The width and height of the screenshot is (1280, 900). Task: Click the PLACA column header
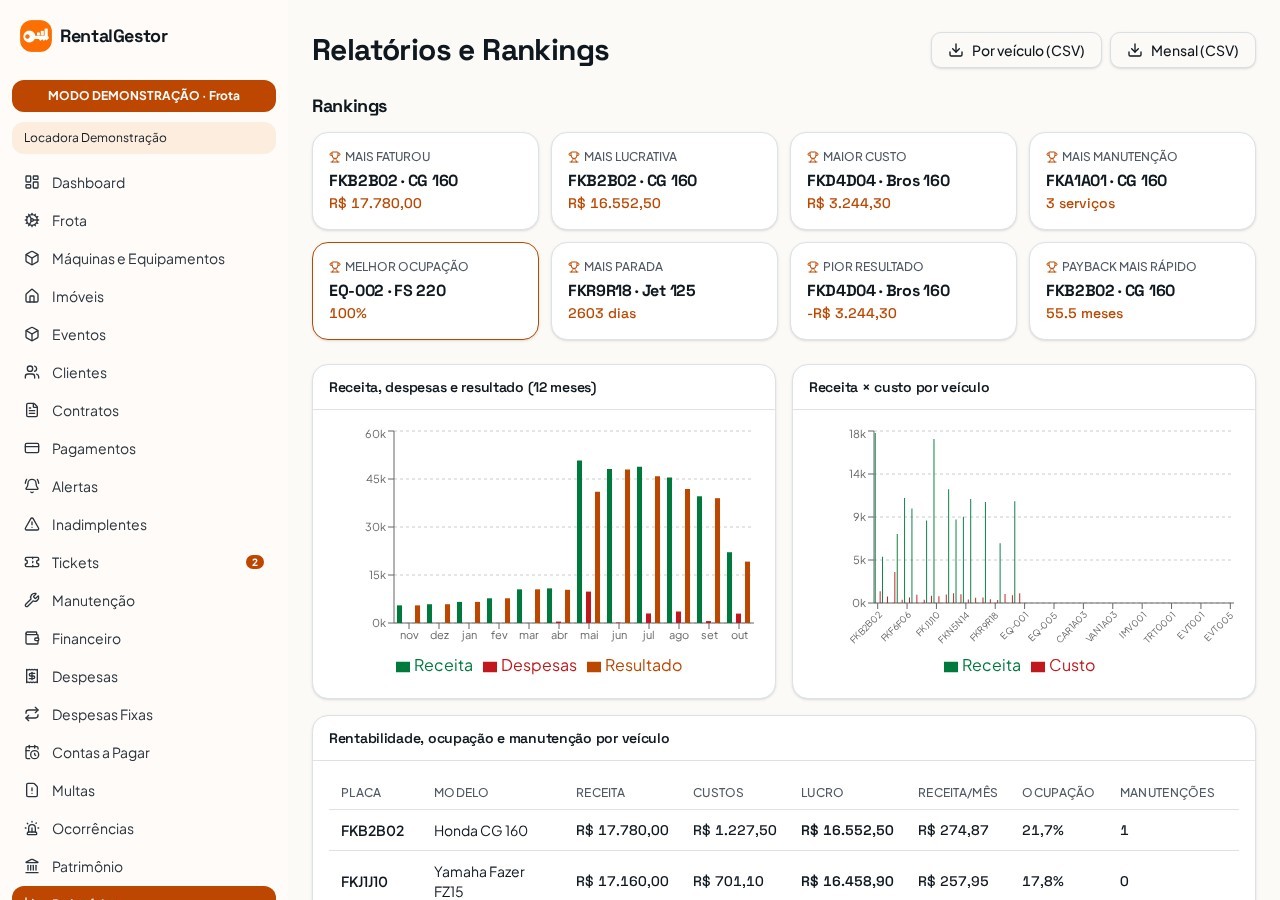[361, 792]
